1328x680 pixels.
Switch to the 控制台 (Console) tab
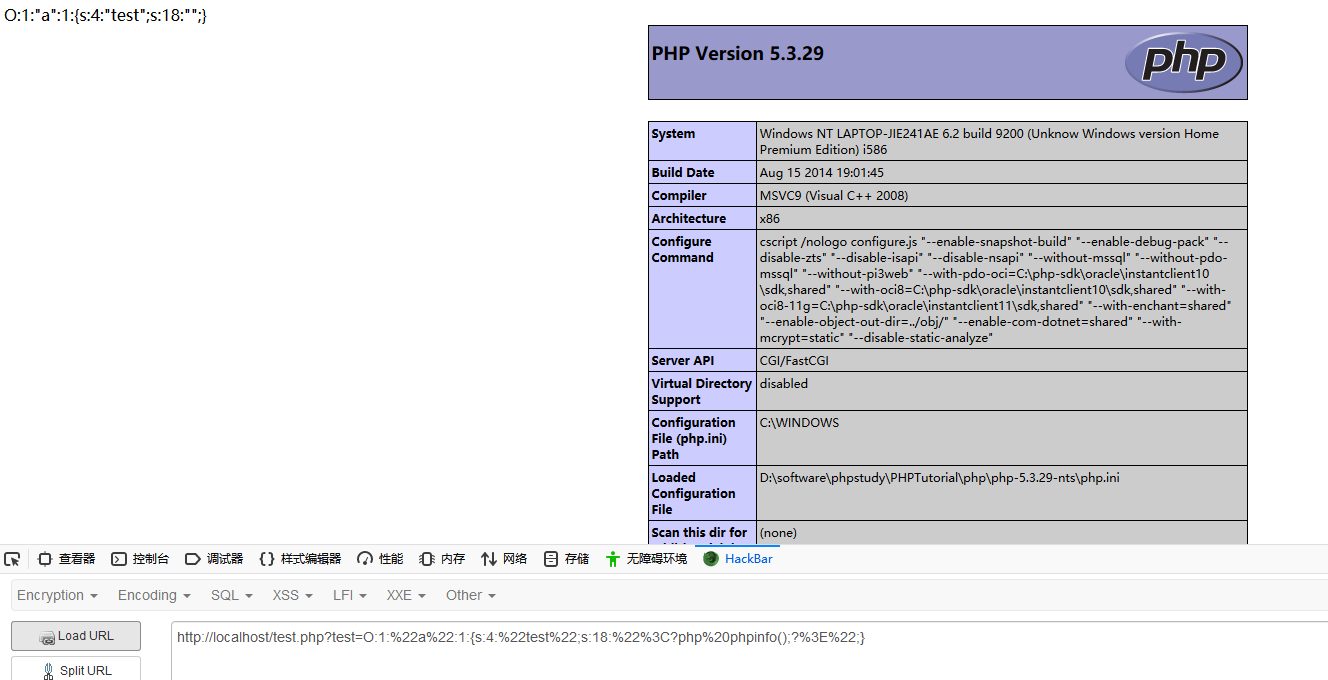[140, 558]
